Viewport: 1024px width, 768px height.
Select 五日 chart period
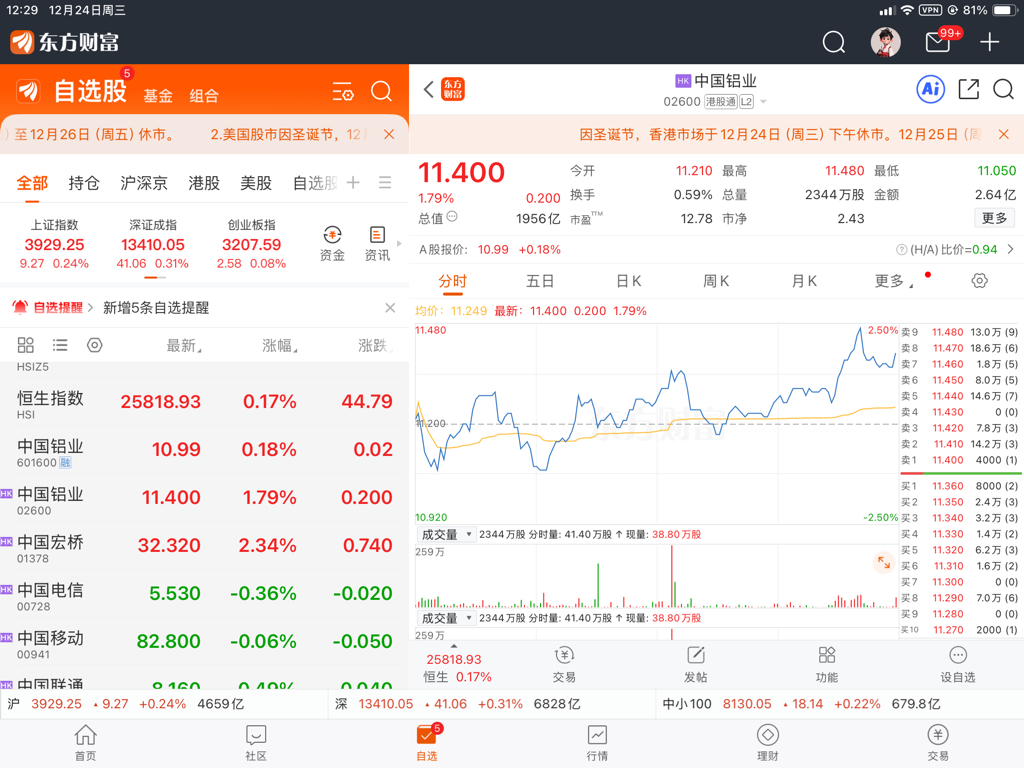[x=540, y=281]
